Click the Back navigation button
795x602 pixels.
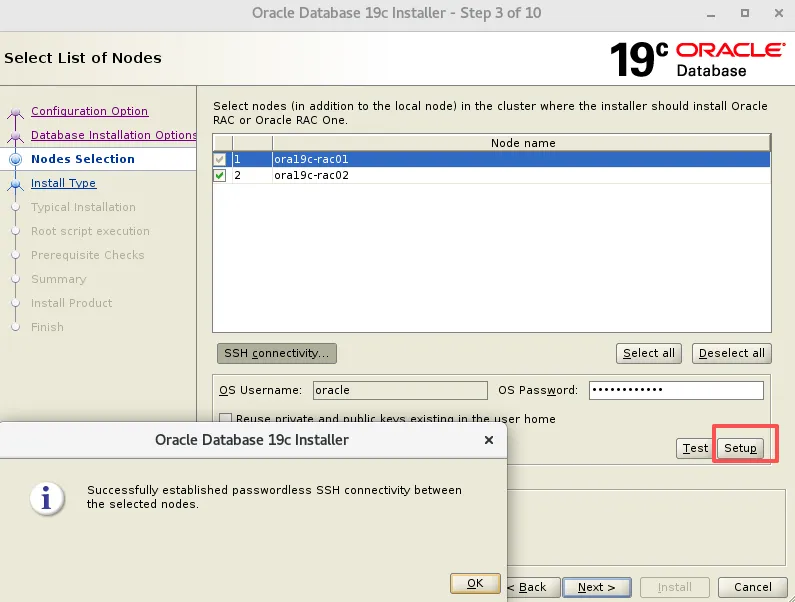click(x=532, y=587)
